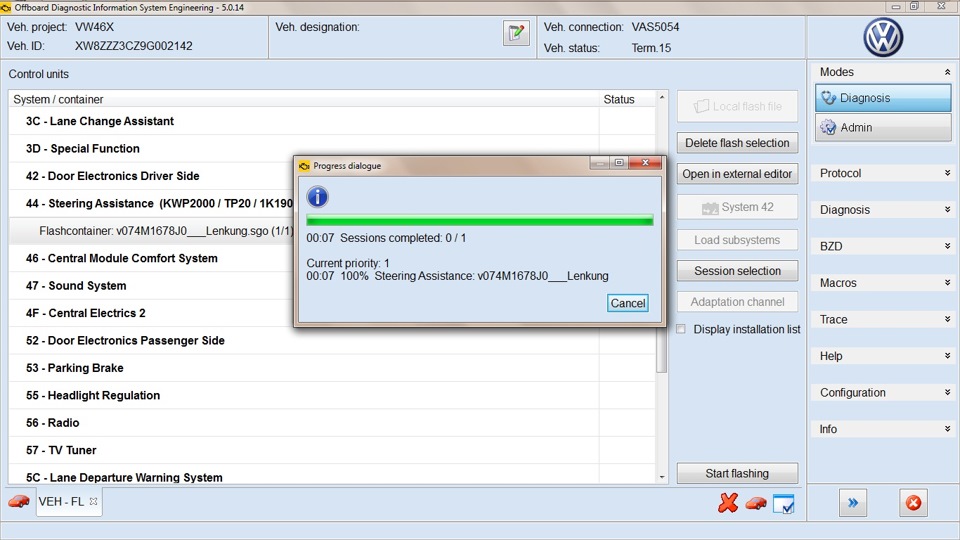Click the VAS5054 connection value
This screenshot has width=960, height=540.
(x=655, y=27)
